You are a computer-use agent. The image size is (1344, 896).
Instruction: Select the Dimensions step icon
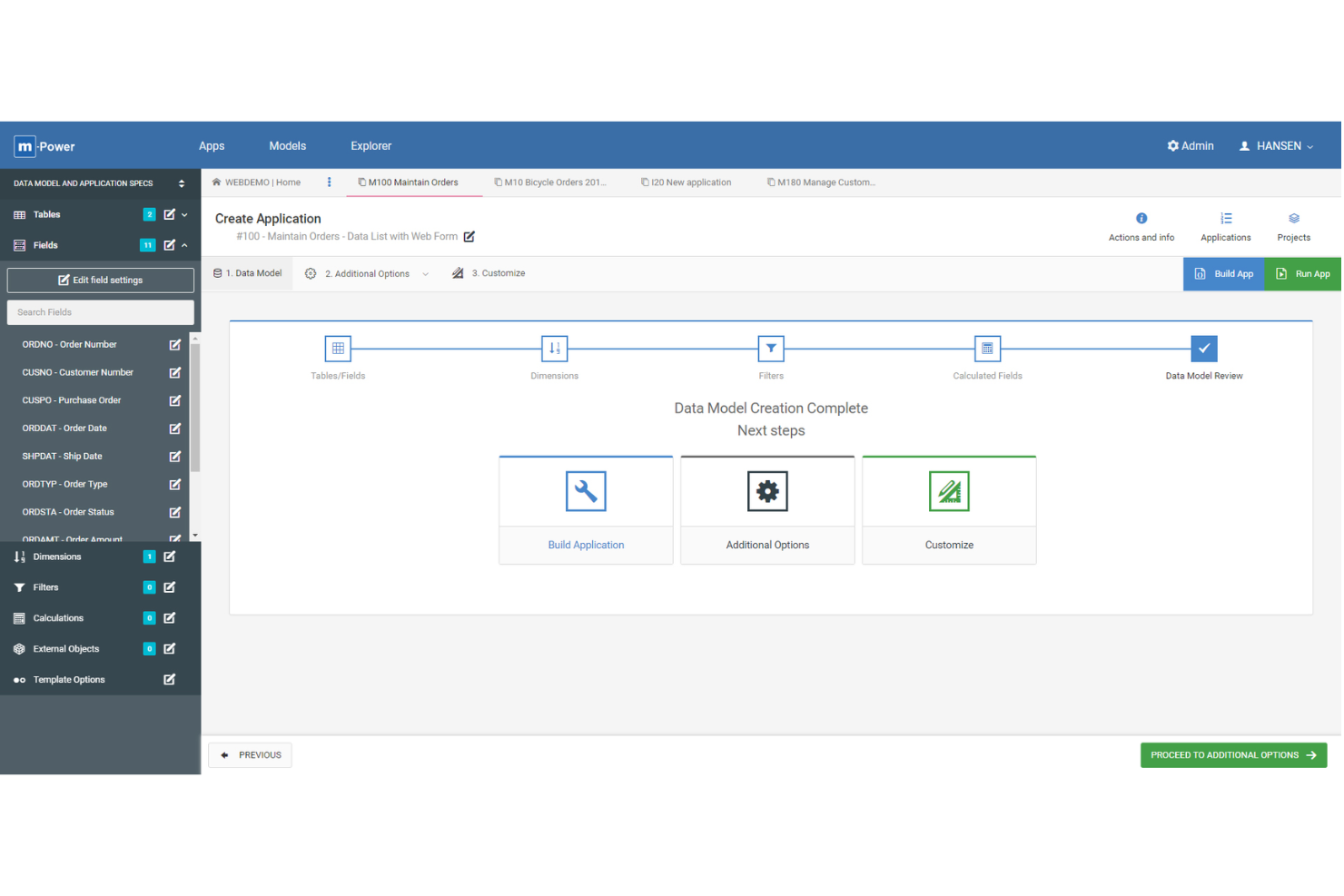coord(554,349)
